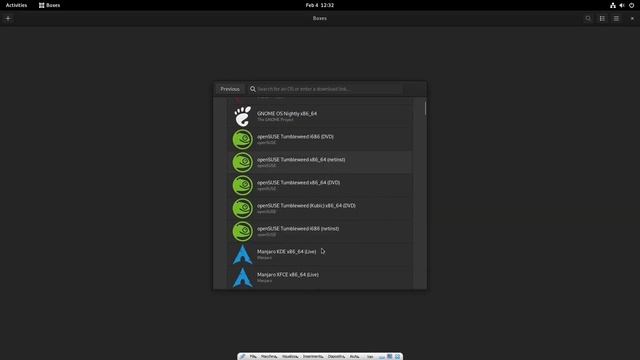Open the hamburger menu in Boxes header

[616, 18]
